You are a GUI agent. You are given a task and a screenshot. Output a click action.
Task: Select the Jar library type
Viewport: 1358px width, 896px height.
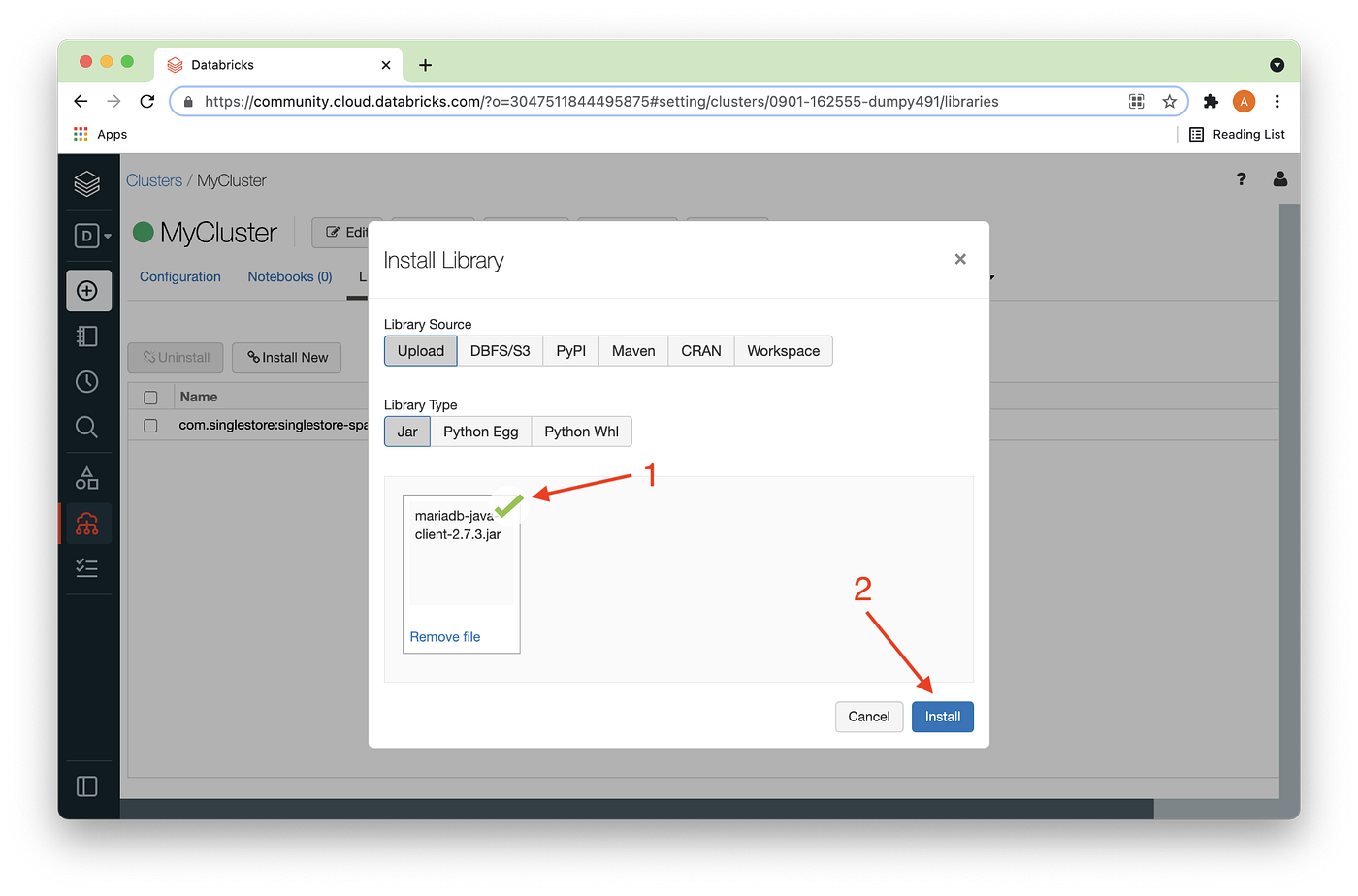pyautogui.click(x=406, y=431)
